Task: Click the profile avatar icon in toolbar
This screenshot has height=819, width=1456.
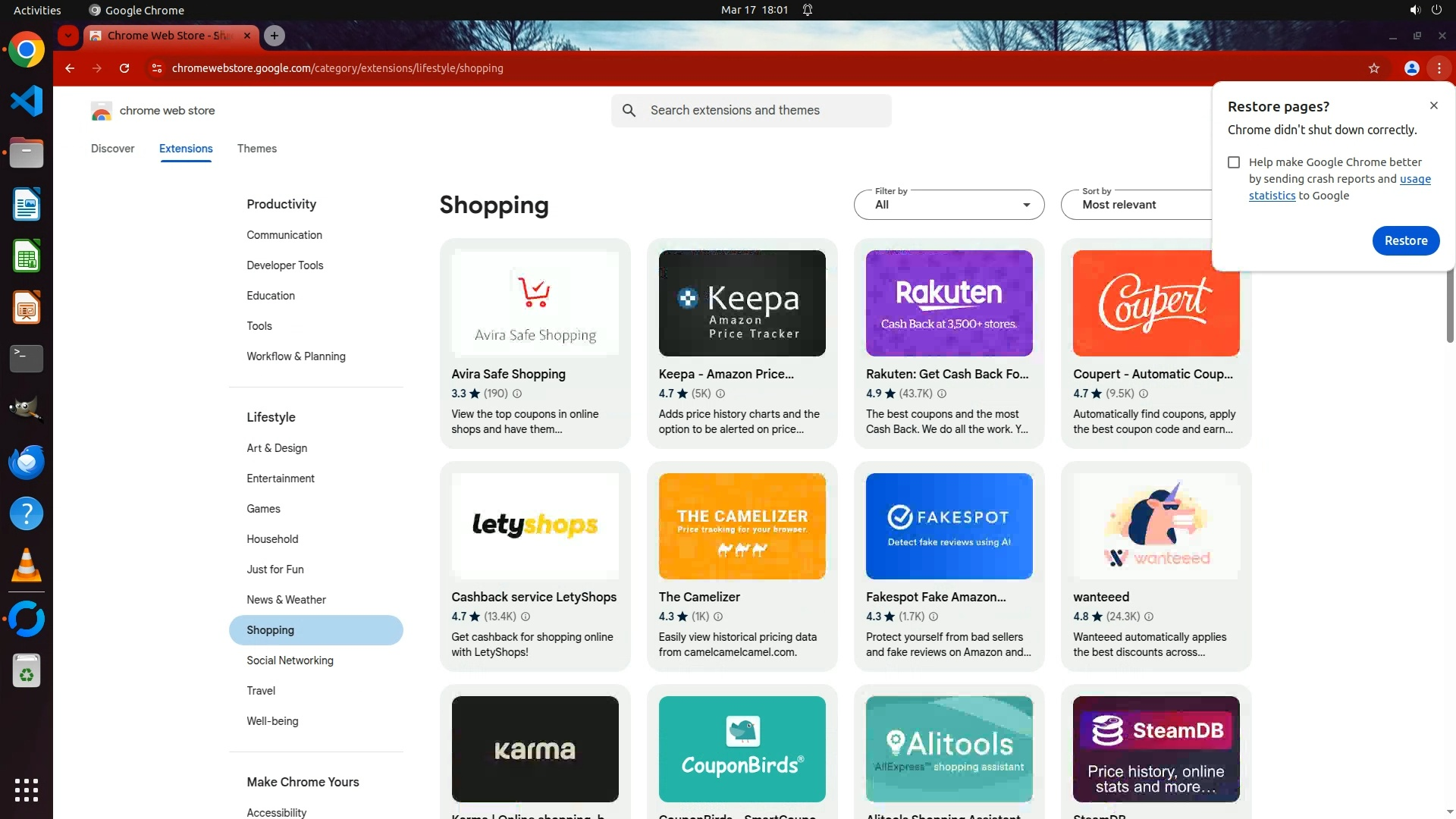Action: point(1411,68)
